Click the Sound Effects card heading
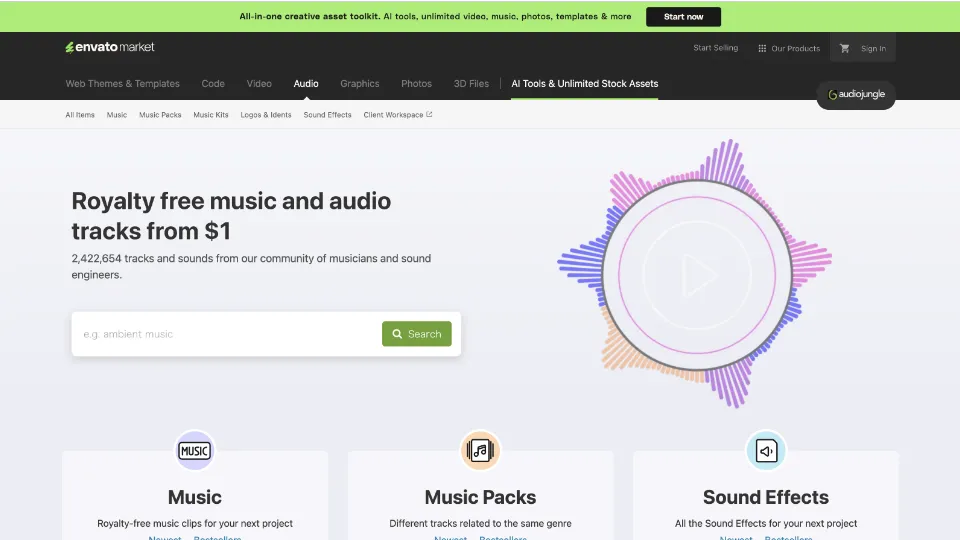Image resolution: width=960 pixels, height=540 pixels. tap(765, 497)
